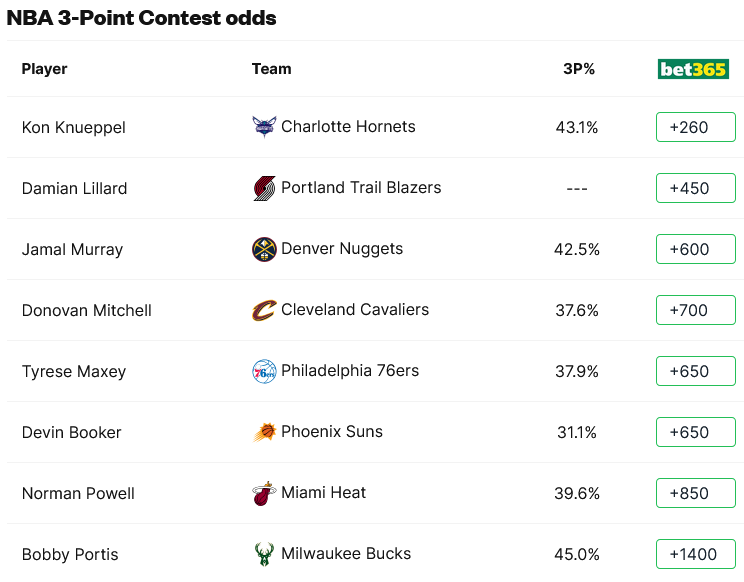Bet on Tyrese Maxey +650 odds
Screen dimensions: 744x582
pos(695,371)
